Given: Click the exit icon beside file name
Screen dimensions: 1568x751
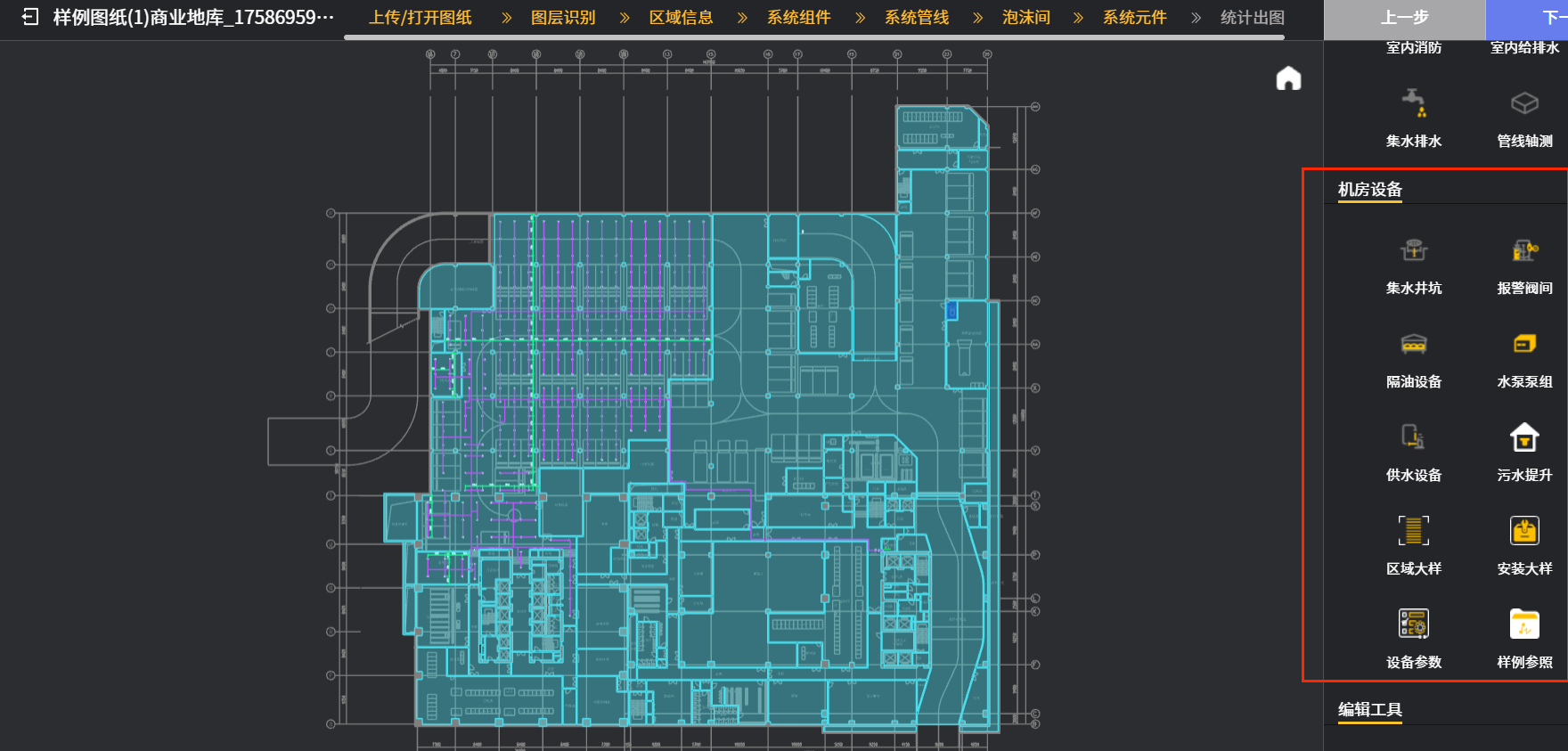Looking at the screenshot, I should click(x=30, y=17).
